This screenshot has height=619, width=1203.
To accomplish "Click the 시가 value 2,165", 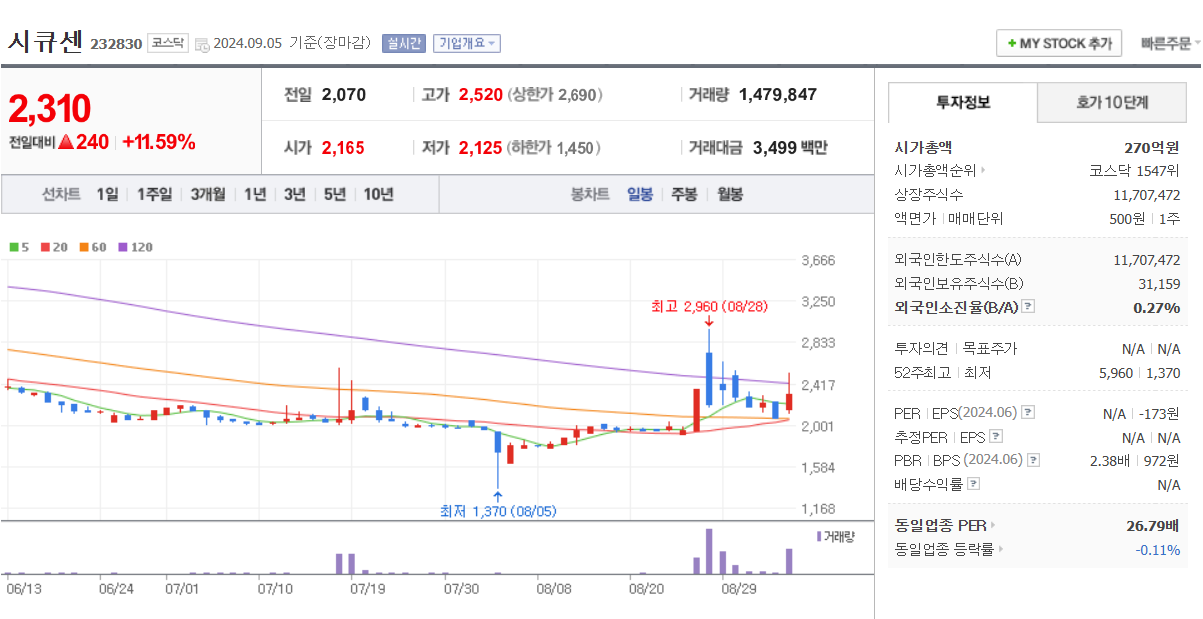I will tap(343, 148).
